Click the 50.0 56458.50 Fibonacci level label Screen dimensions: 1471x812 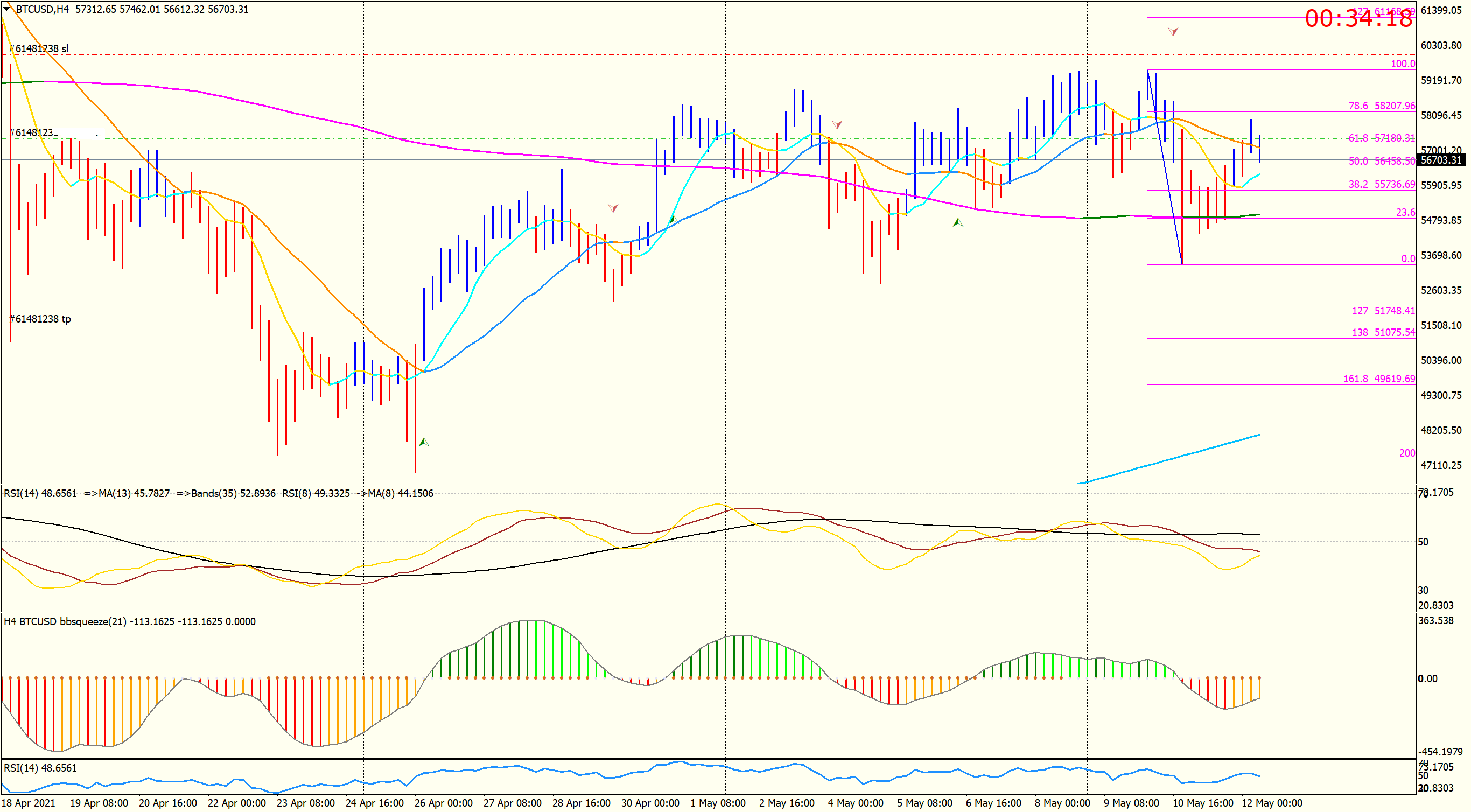click(x=1381, y=161)
